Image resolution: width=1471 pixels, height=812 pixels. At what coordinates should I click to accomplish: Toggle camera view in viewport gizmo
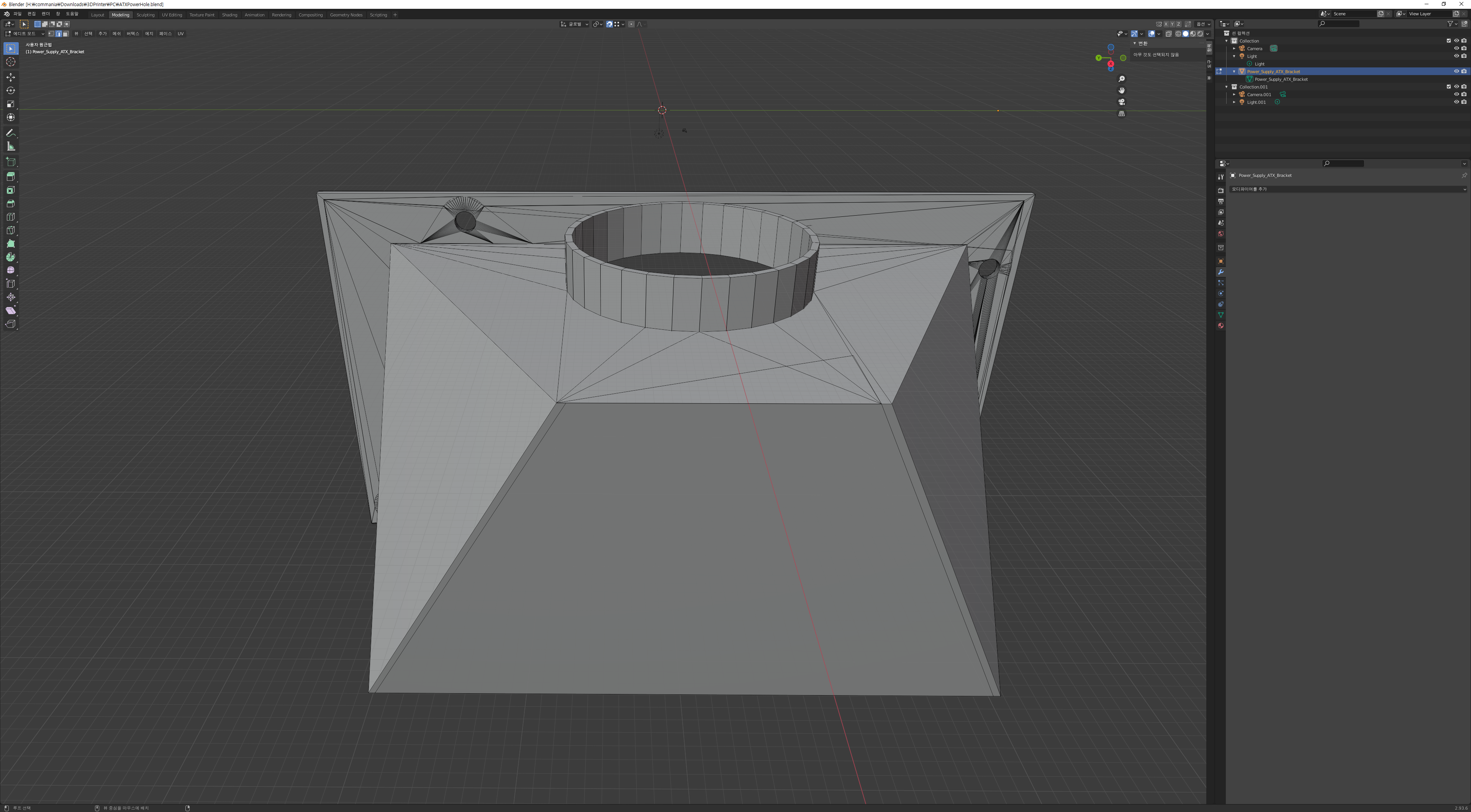point(1122,102)
